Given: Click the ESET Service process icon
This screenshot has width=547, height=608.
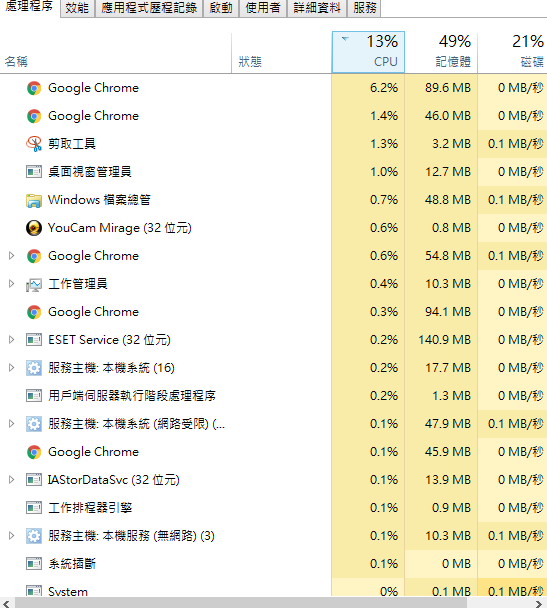Looking at the screenshot, I should (34, 340).
